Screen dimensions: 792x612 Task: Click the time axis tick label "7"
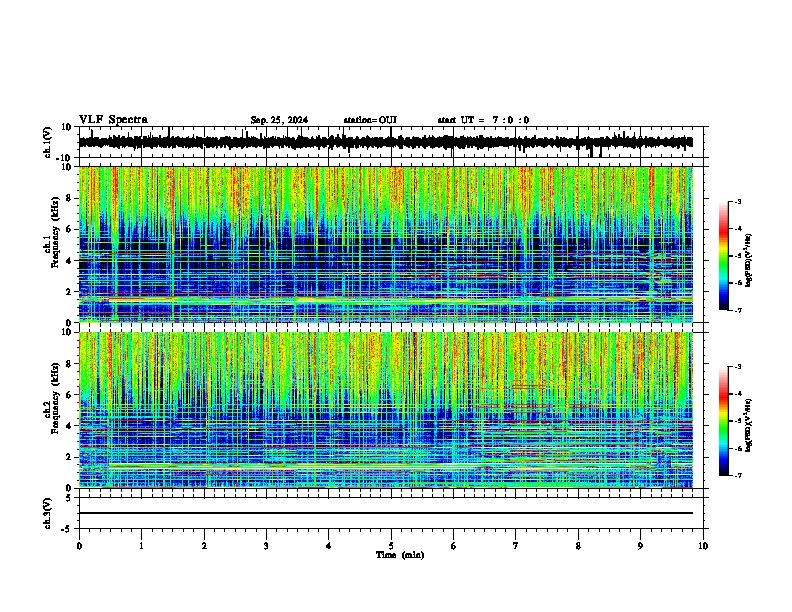[516, 546]
